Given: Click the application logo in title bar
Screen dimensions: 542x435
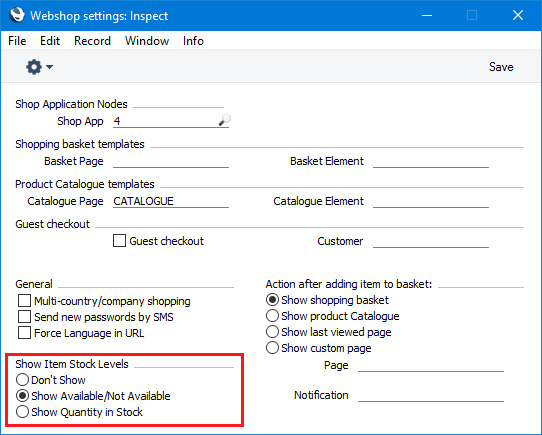Looking at the screenshot, I should (x=17, y=15).
